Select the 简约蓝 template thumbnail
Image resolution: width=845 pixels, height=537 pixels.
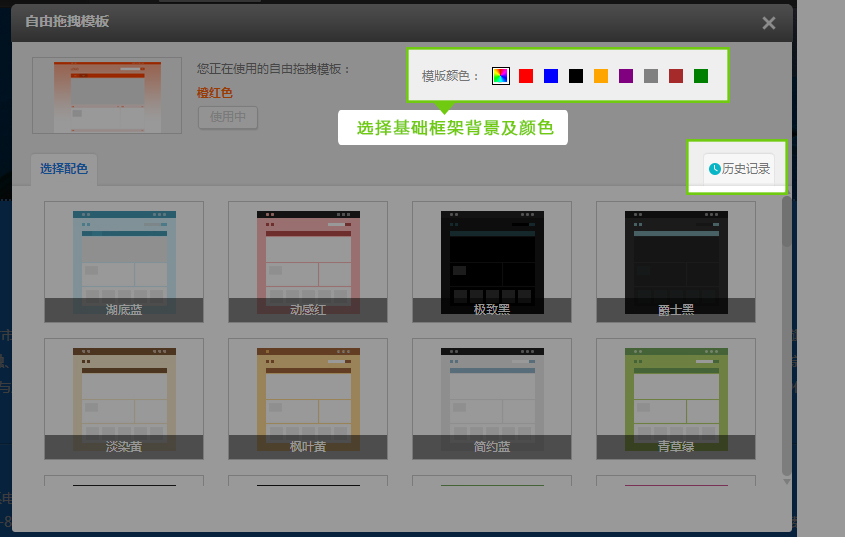click(492, 399)
